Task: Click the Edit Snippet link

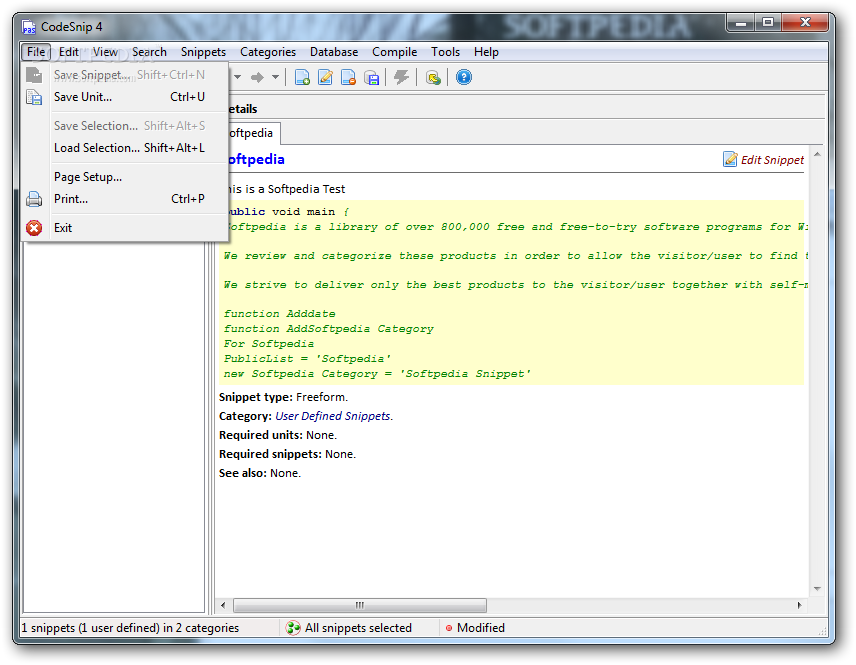Action: click(x=772, y=160)
